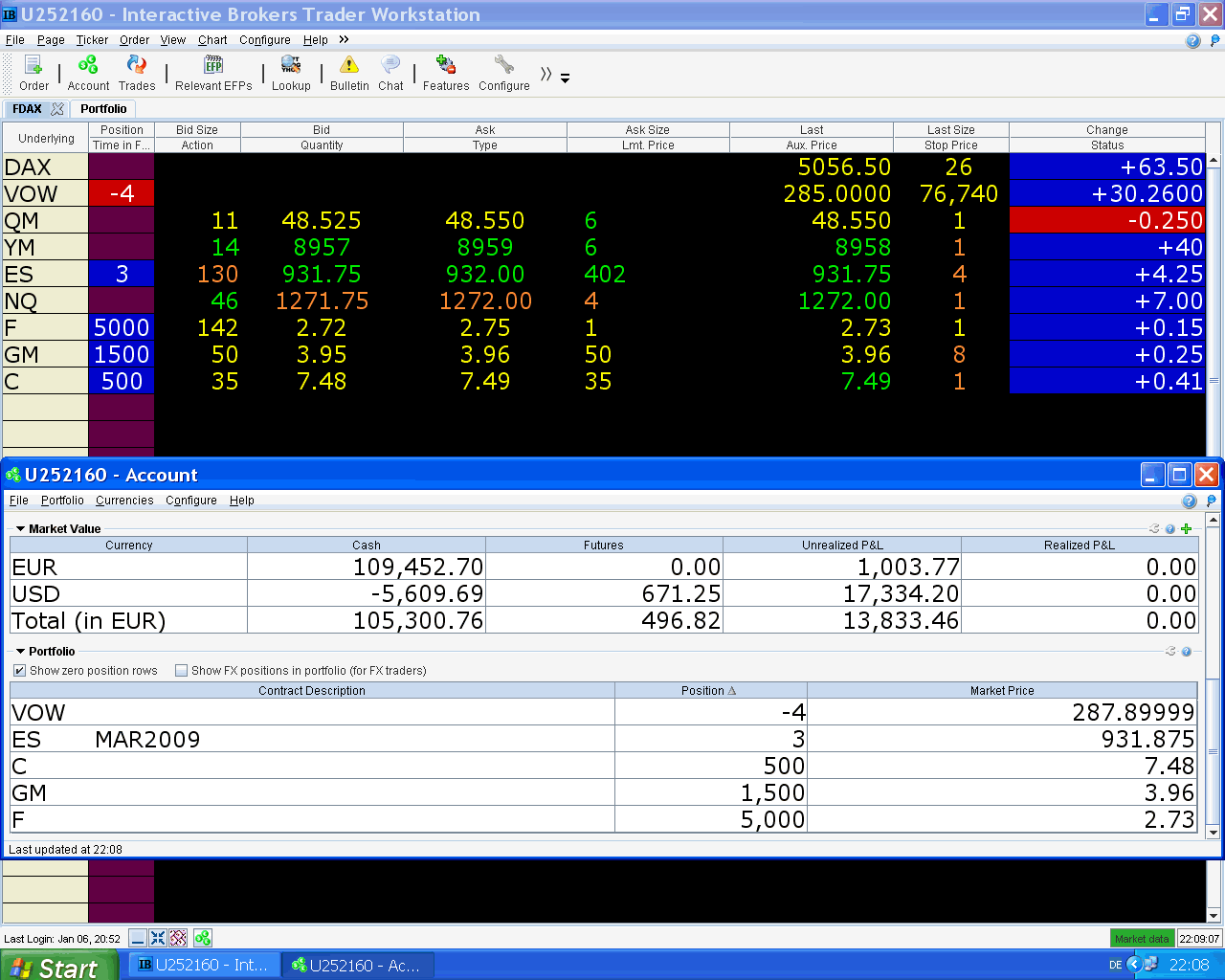1225x980 pixels.
Task: Click the EUR cash value 109,452.70
Action: pos(418,567)
